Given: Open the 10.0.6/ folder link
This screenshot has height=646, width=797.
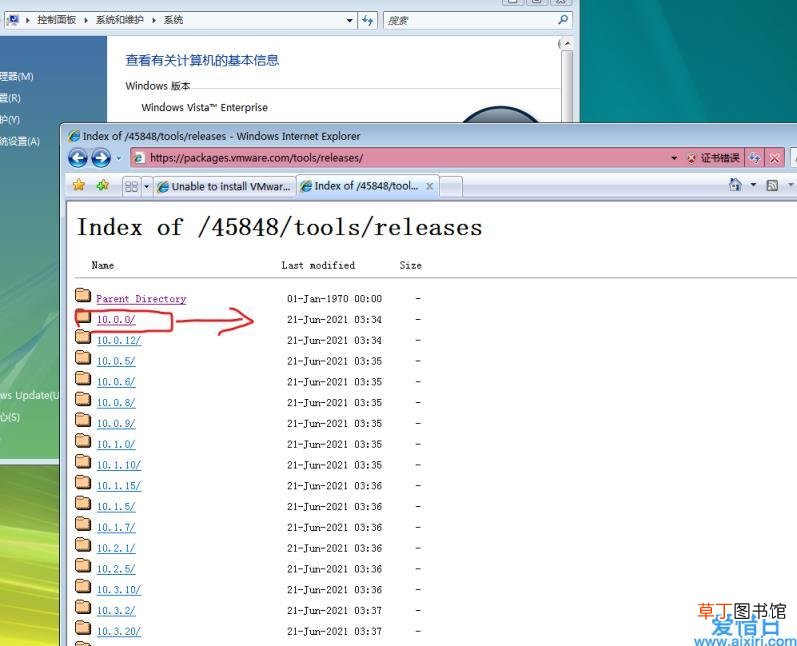Looking at the screenshot, I should 116,382.
